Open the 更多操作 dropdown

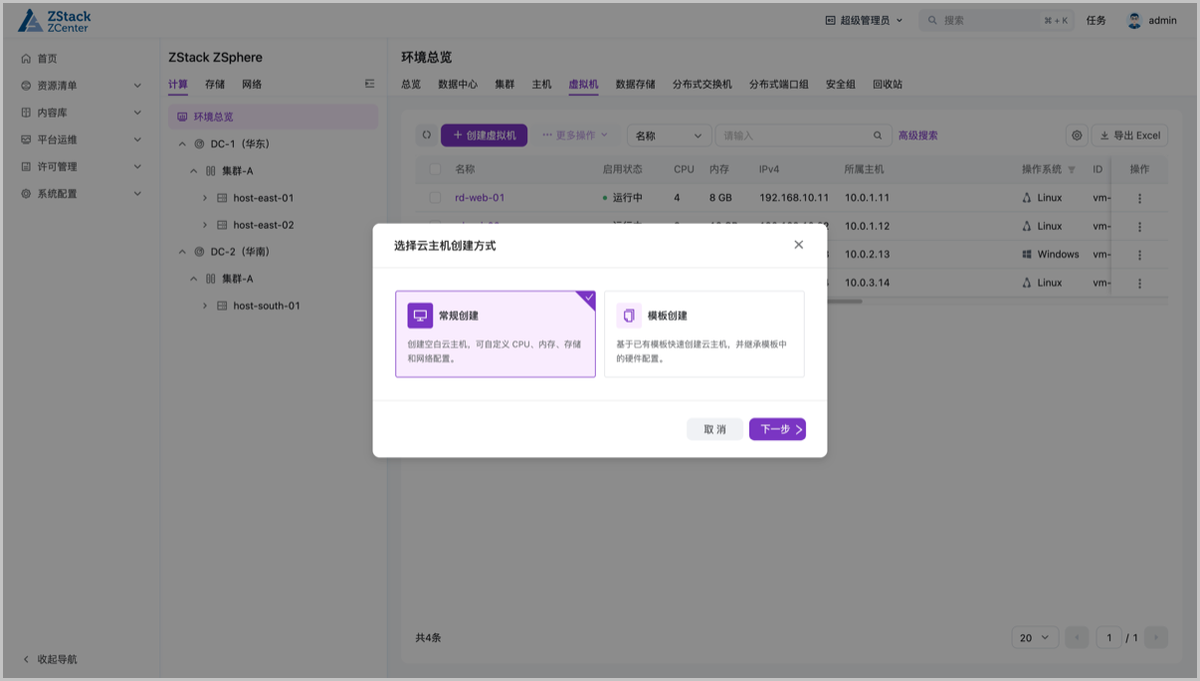[x=575, y=135]
